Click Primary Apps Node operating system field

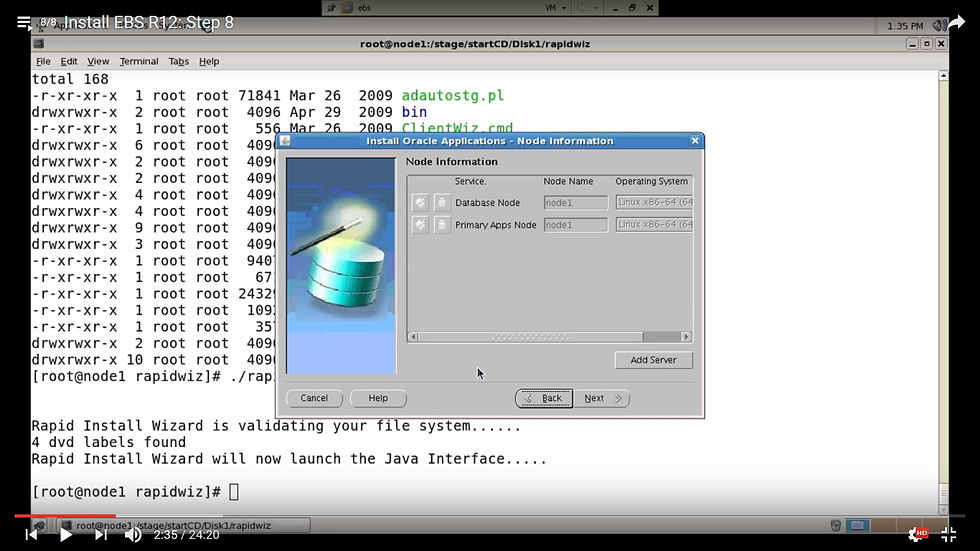(x=654, y=224)
